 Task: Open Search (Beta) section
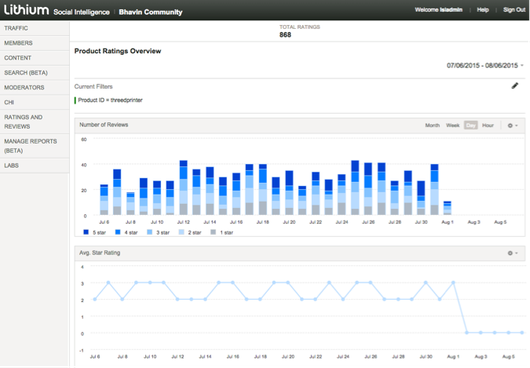(34, 73)
